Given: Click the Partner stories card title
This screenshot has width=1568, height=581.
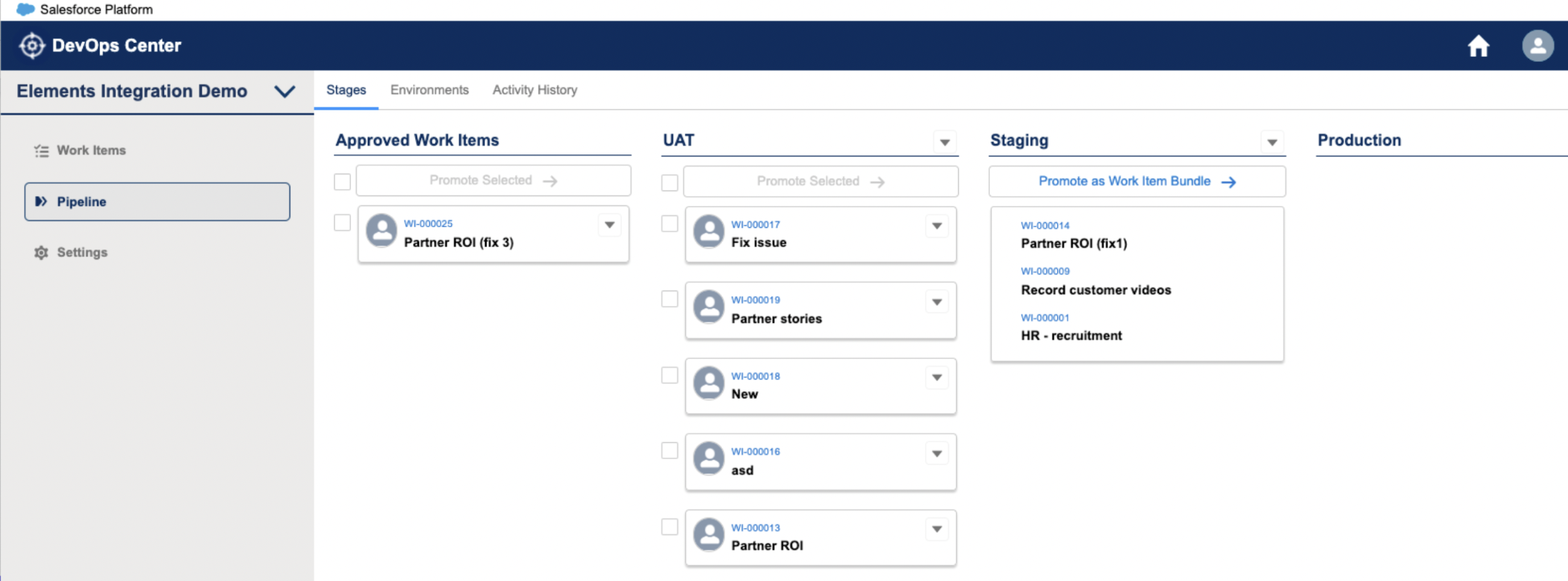Looking at the screenshot, I should click(776, 318).
